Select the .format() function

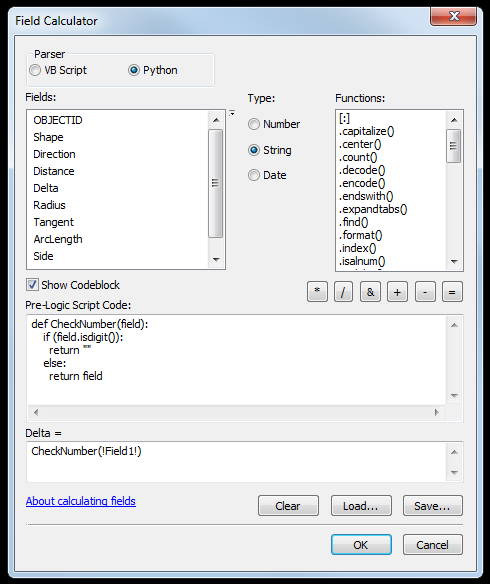360,235
